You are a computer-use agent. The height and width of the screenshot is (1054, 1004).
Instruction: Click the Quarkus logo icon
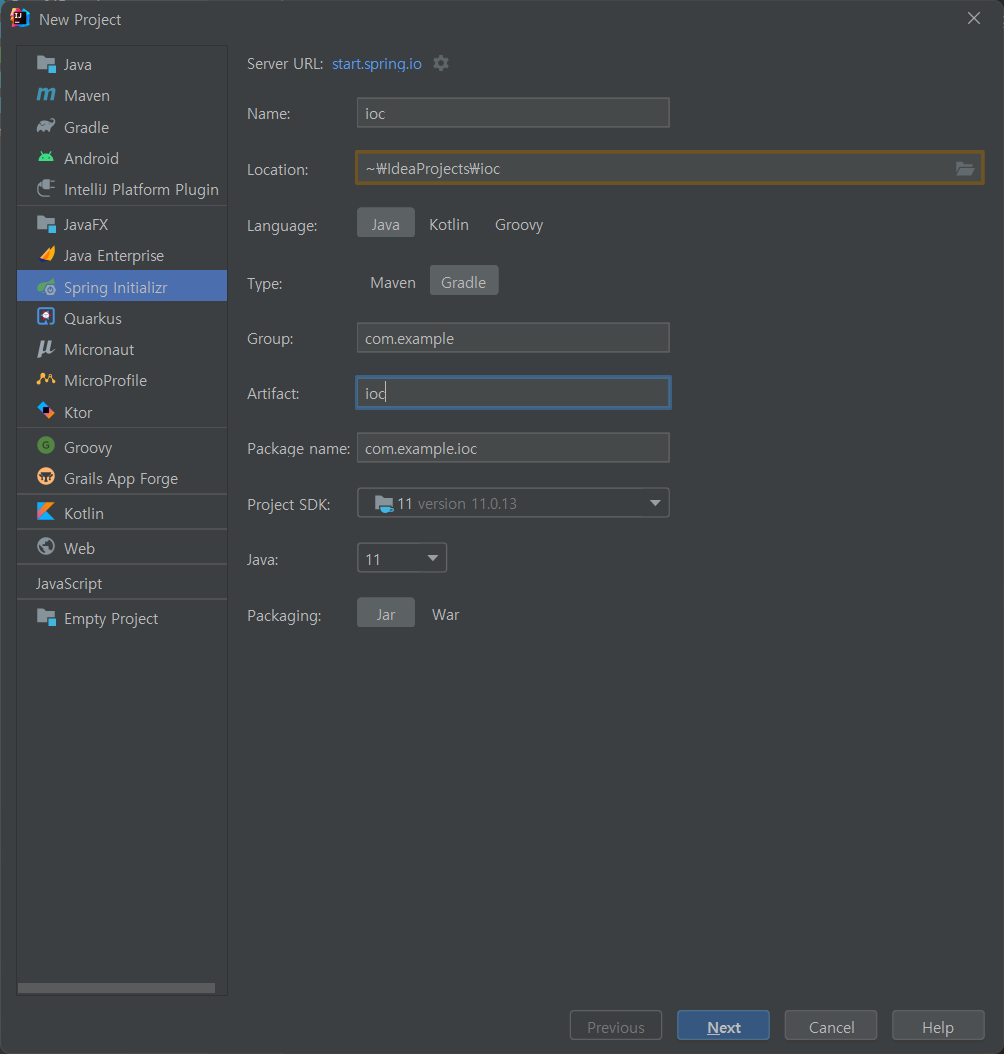tap(46, 317)
